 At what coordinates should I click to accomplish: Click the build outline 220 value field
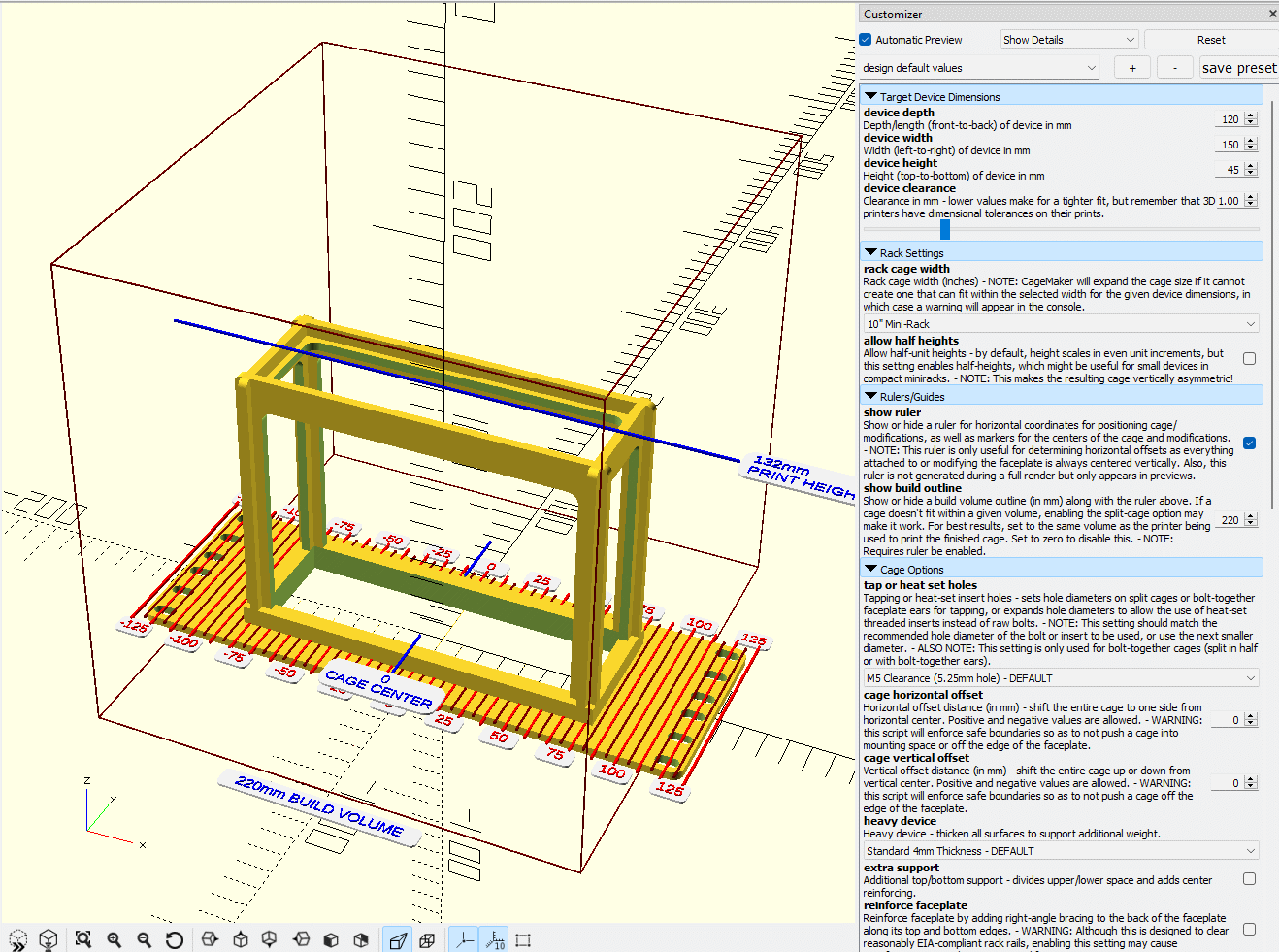click(x=1230, y=520)
